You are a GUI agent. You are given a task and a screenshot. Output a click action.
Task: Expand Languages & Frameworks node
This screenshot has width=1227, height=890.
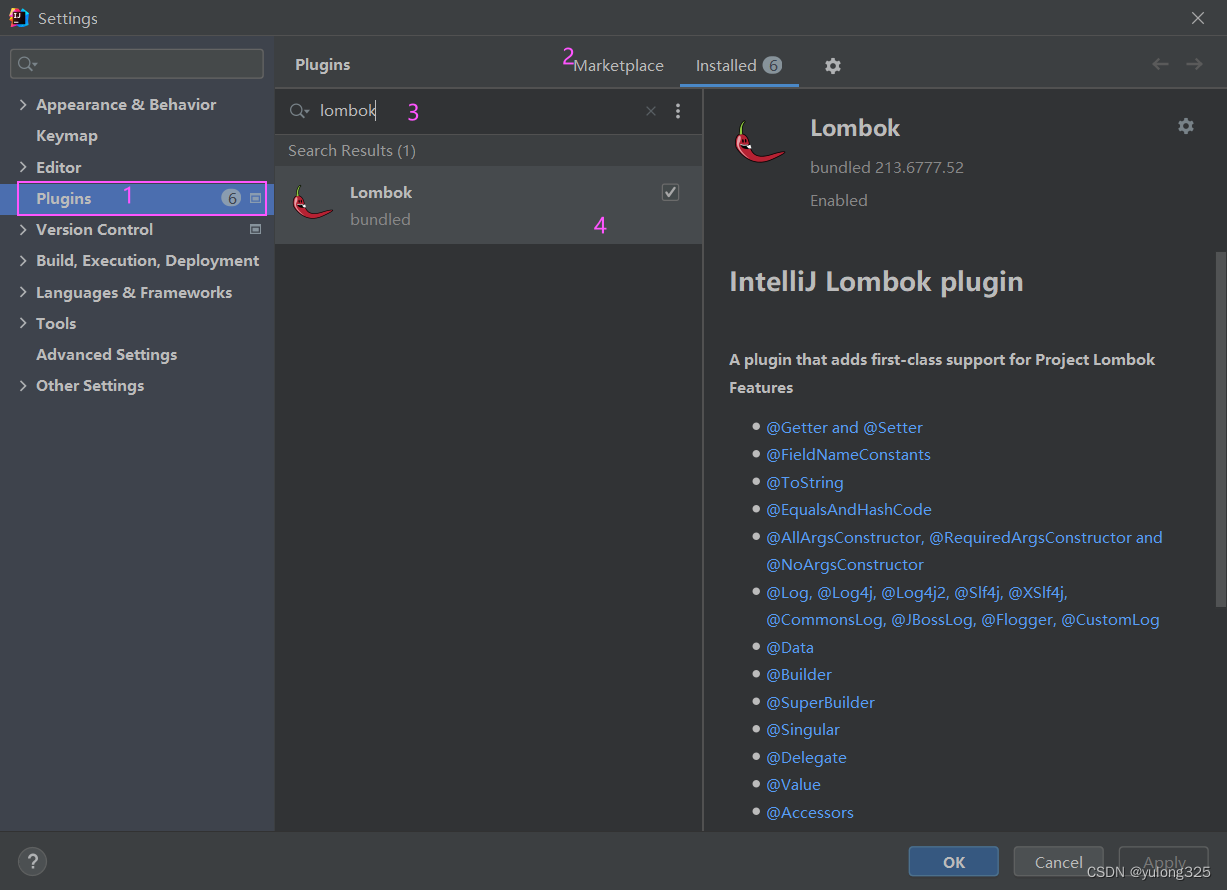pos(23,292)
